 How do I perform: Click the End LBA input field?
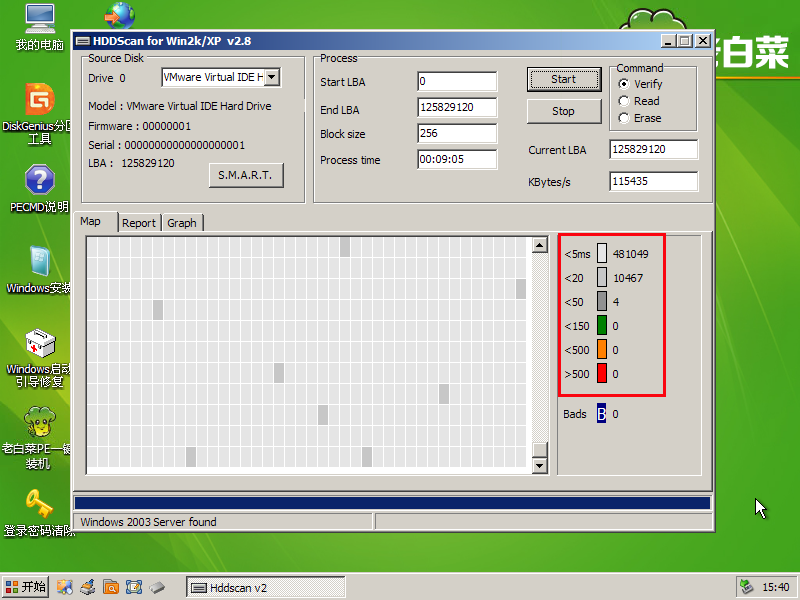pyautogui.click(x=457, y=107)
